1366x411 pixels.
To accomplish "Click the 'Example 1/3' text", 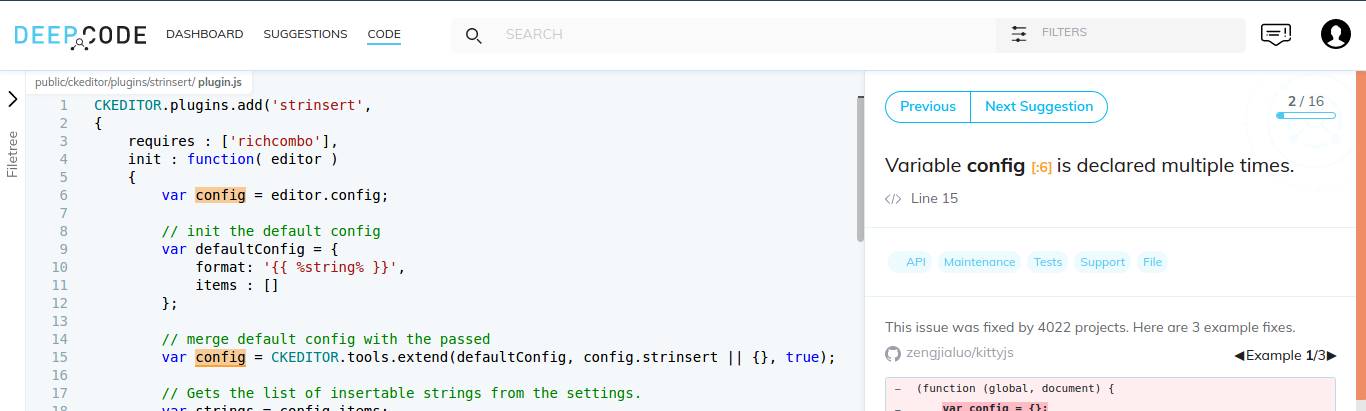I will click(x=1285, y=356).
